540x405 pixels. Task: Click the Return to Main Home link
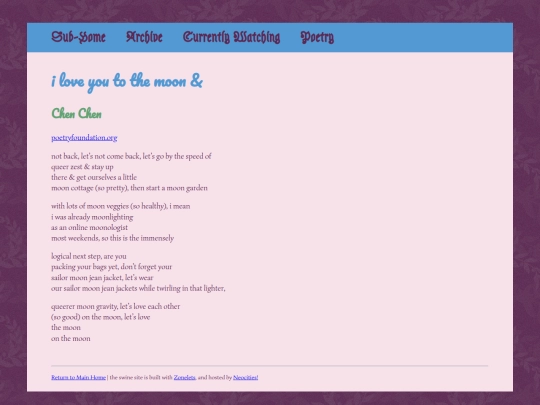pyautogui.click(x=79, y=377)
